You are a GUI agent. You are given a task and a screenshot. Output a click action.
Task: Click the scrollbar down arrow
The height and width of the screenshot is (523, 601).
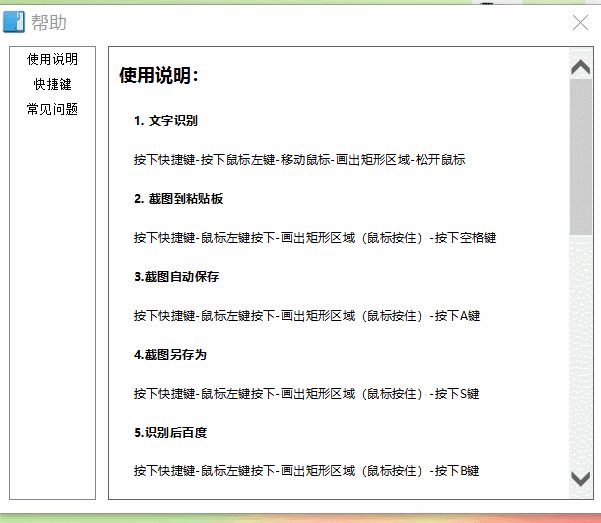581,479
